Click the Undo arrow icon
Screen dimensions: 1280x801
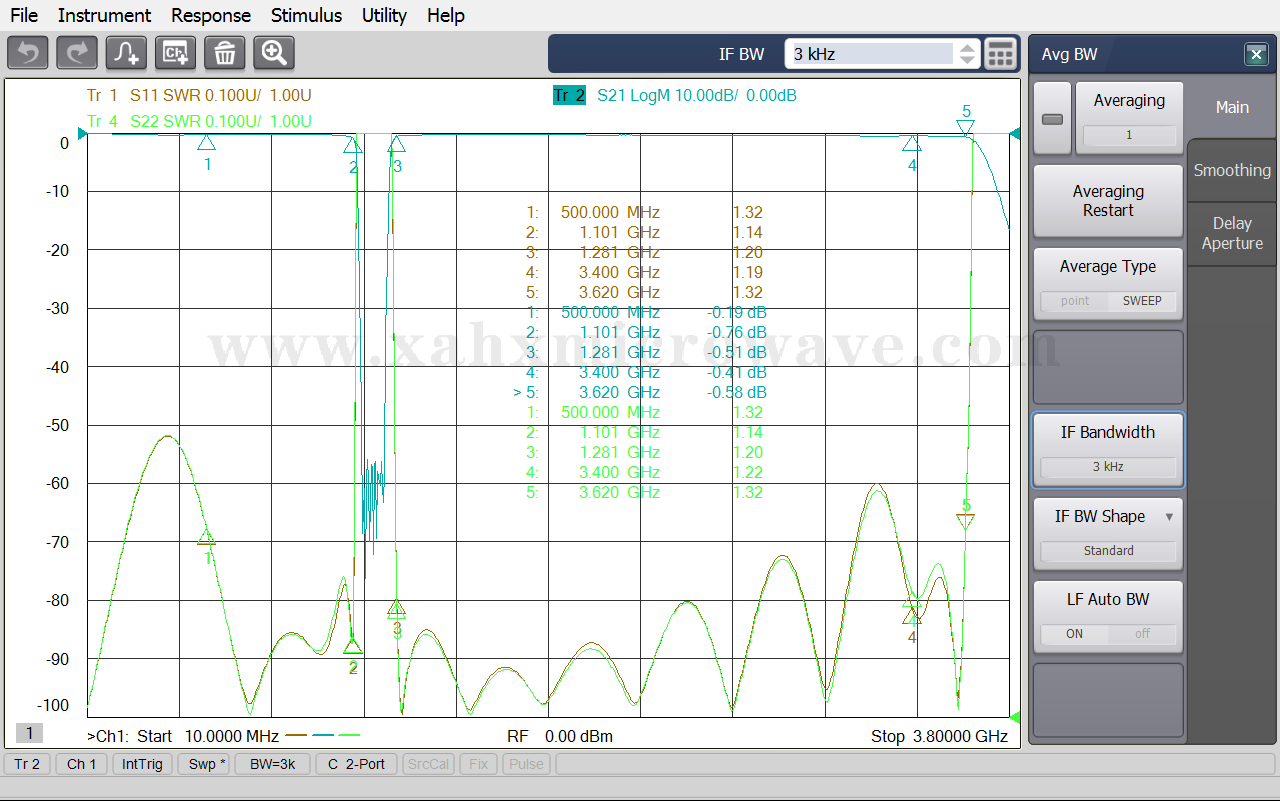28,53
